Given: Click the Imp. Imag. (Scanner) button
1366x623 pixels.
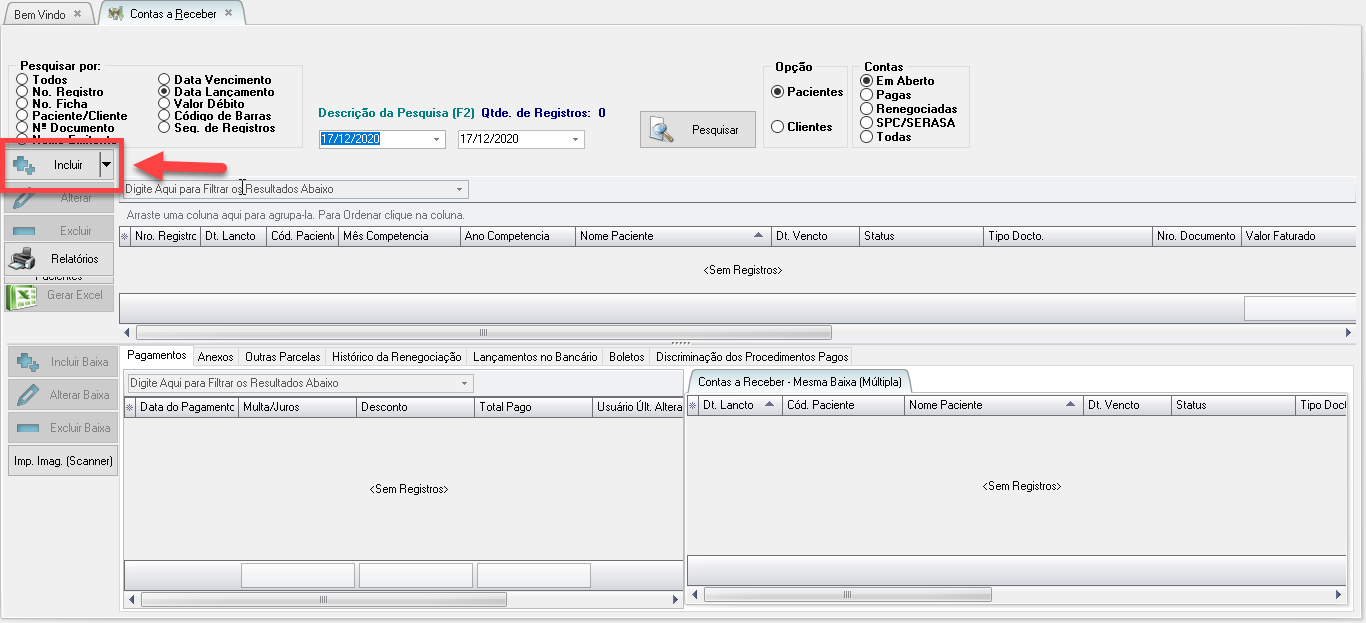Looking at the screenshot, I should [63, 461].
